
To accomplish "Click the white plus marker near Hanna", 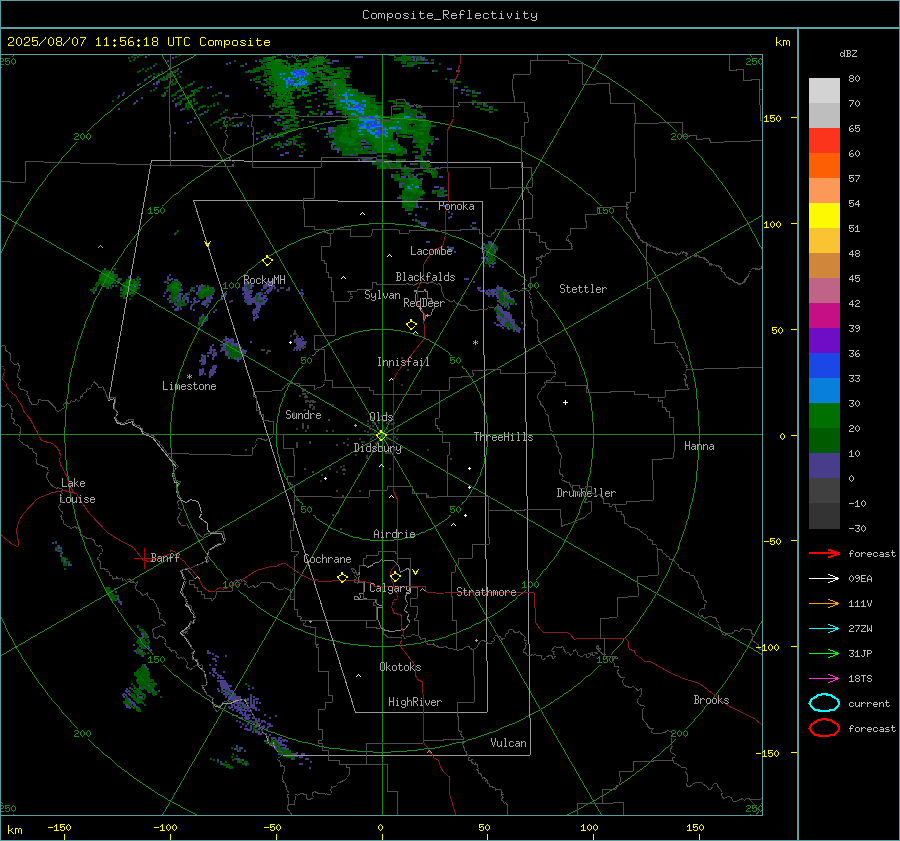I will click(x=565, y=402).
